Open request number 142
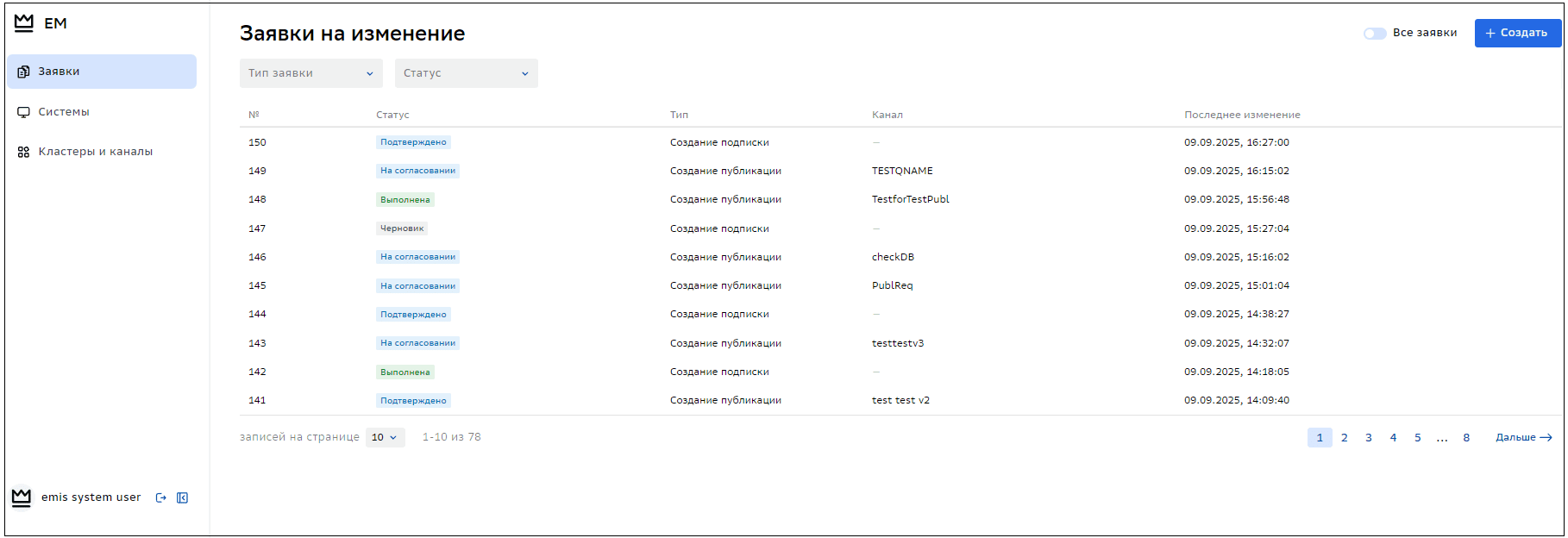1568x538 pixels. [900, 372]
